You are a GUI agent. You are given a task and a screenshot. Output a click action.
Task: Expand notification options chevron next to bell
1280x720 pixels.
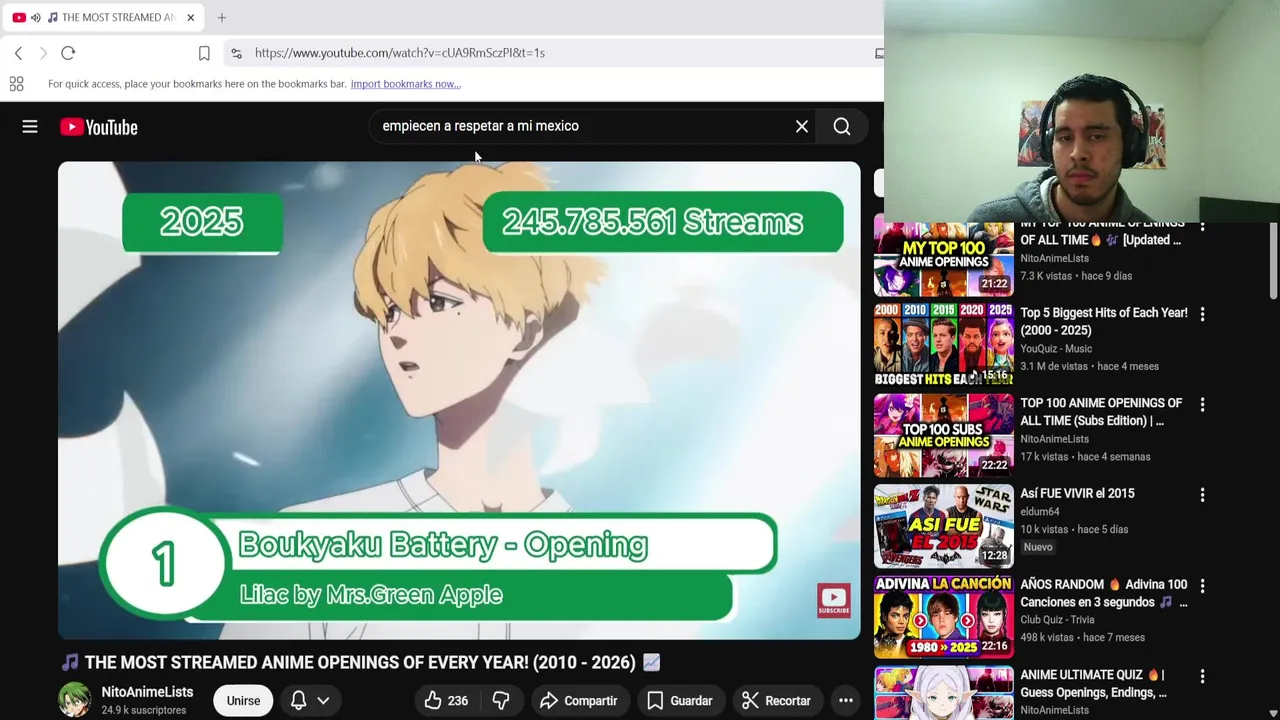[323, 701]
